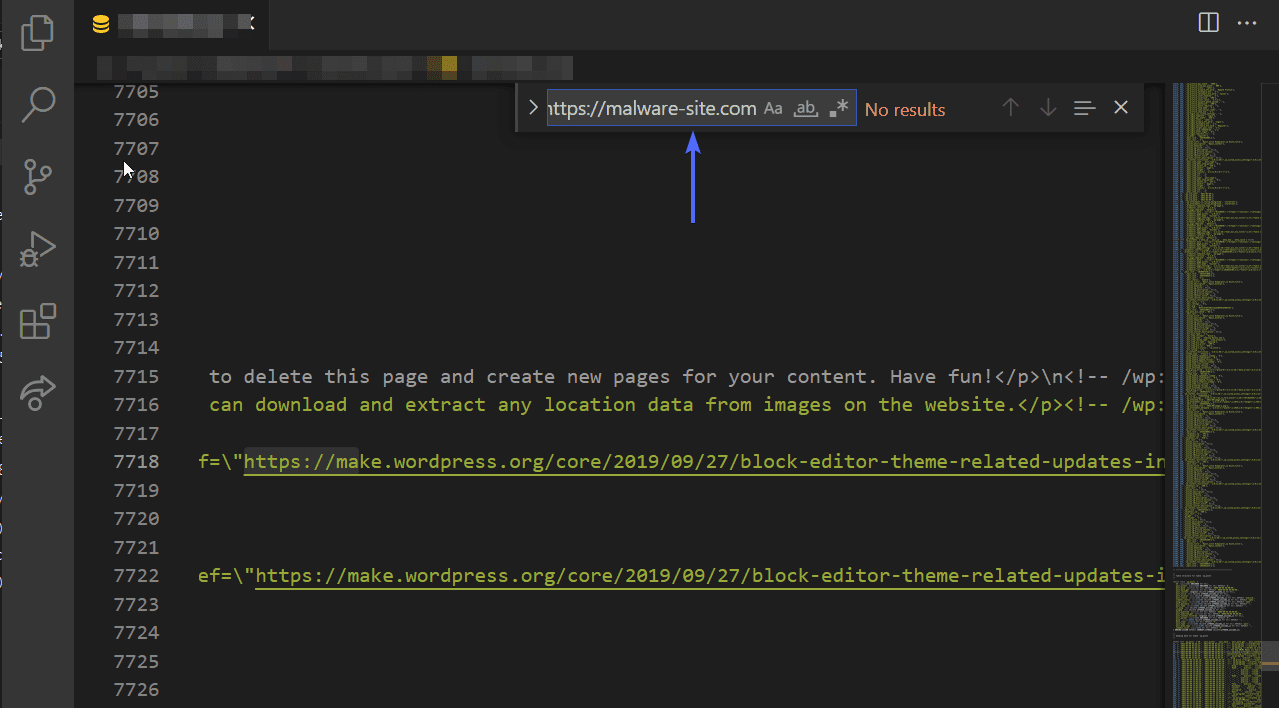Screen dimensions: 1279x708
Task: Split the editor using the top-right icon
Action: [x=1207, y=21]
